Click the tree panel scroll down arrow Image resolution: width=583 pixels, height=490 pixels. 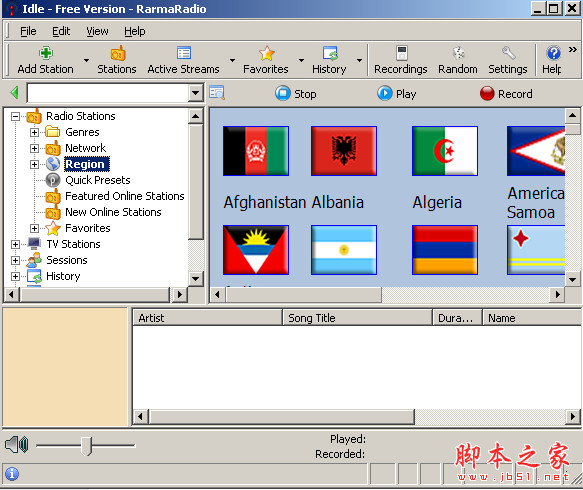pyautogui.click(x=196, y=278)
